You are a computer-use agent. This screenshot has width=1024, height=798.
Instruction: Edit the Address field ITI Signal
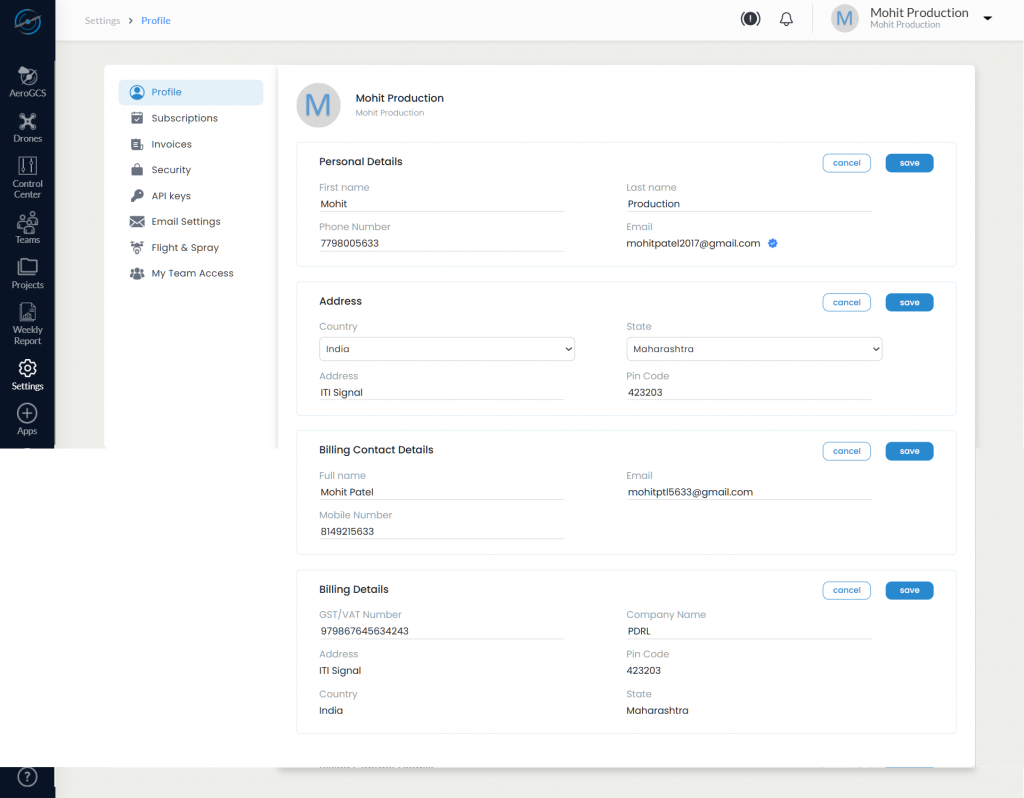tap(441, 392)
